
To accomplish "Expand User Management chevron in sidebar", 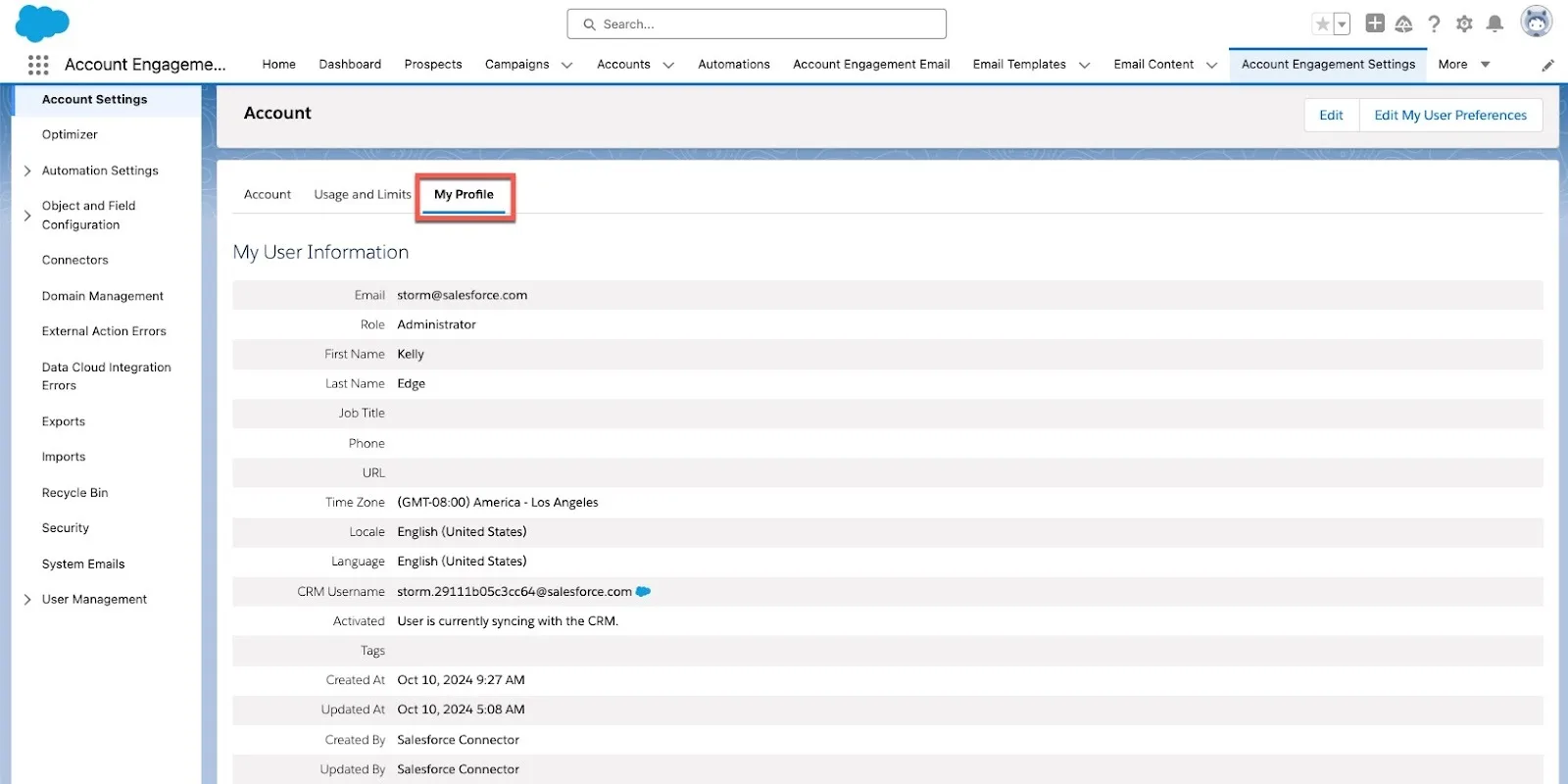I will pyautogui.click(x=27, y=600).
